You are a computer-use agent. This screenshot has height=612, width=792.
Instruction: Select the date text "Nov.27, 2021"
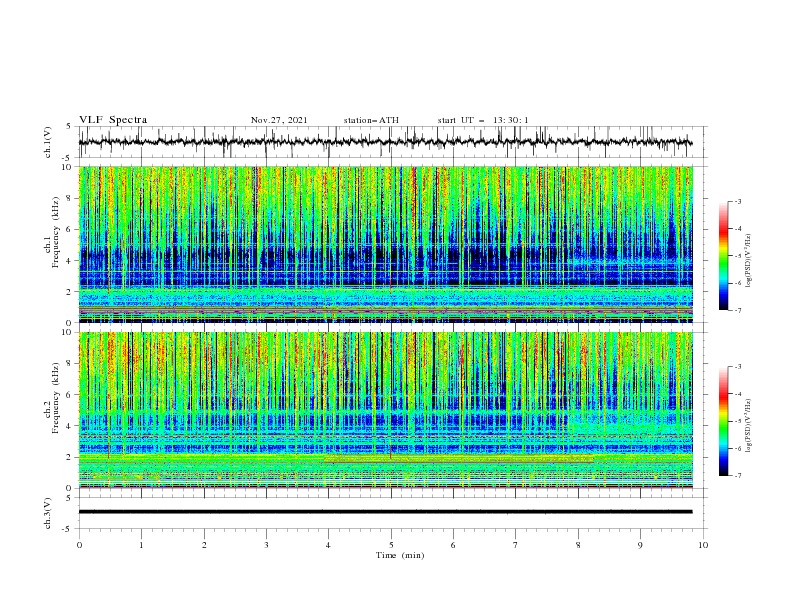click(x=279, y=120)
